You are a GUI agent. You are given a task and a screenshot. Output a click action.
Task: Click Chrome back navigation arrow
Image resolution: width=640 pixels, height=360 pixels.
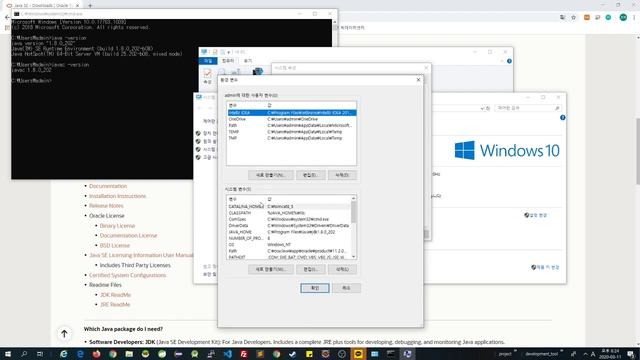point(7,18)
